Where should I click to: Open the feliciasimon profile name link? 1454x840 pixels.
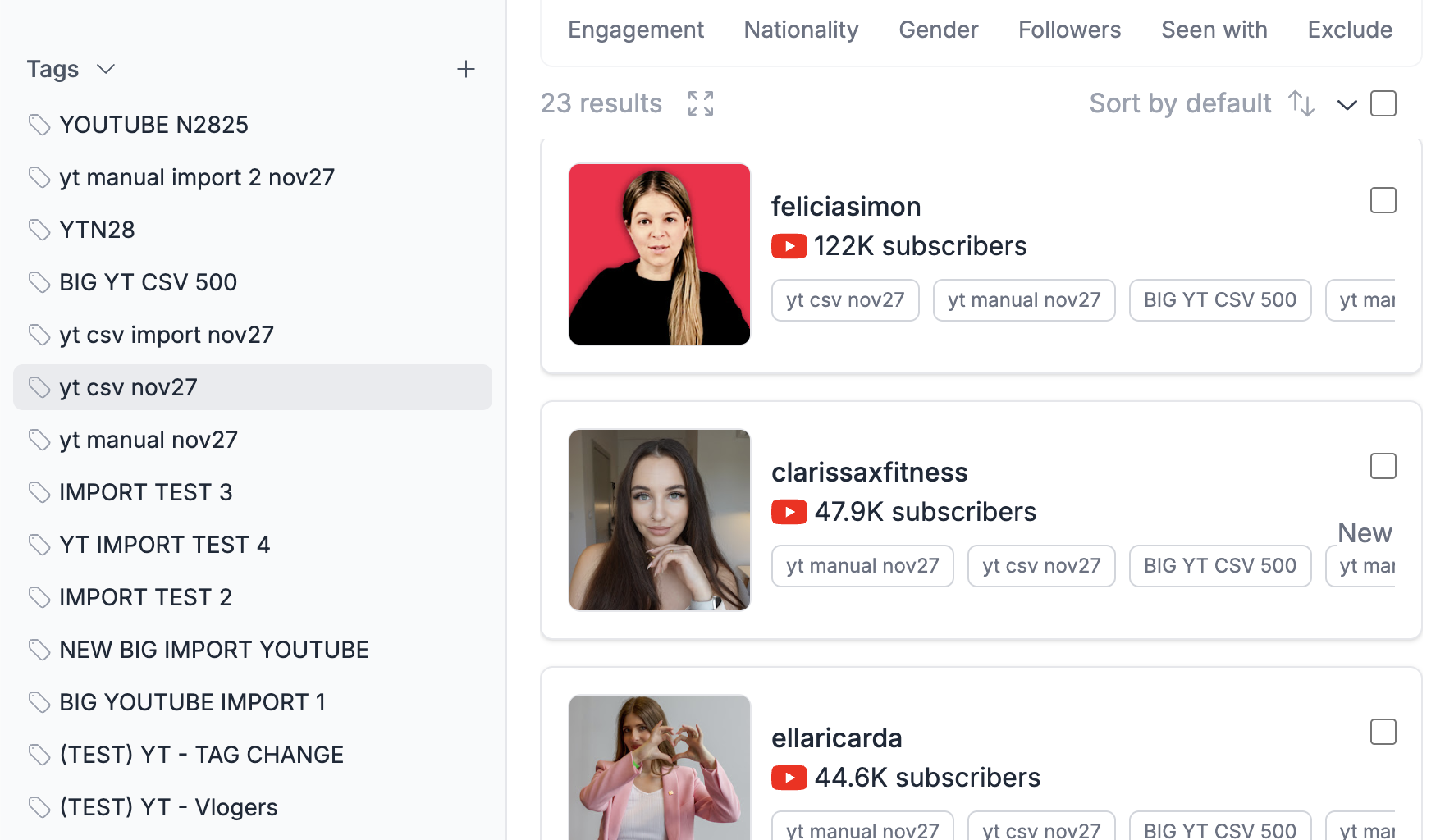coord(845,207)
